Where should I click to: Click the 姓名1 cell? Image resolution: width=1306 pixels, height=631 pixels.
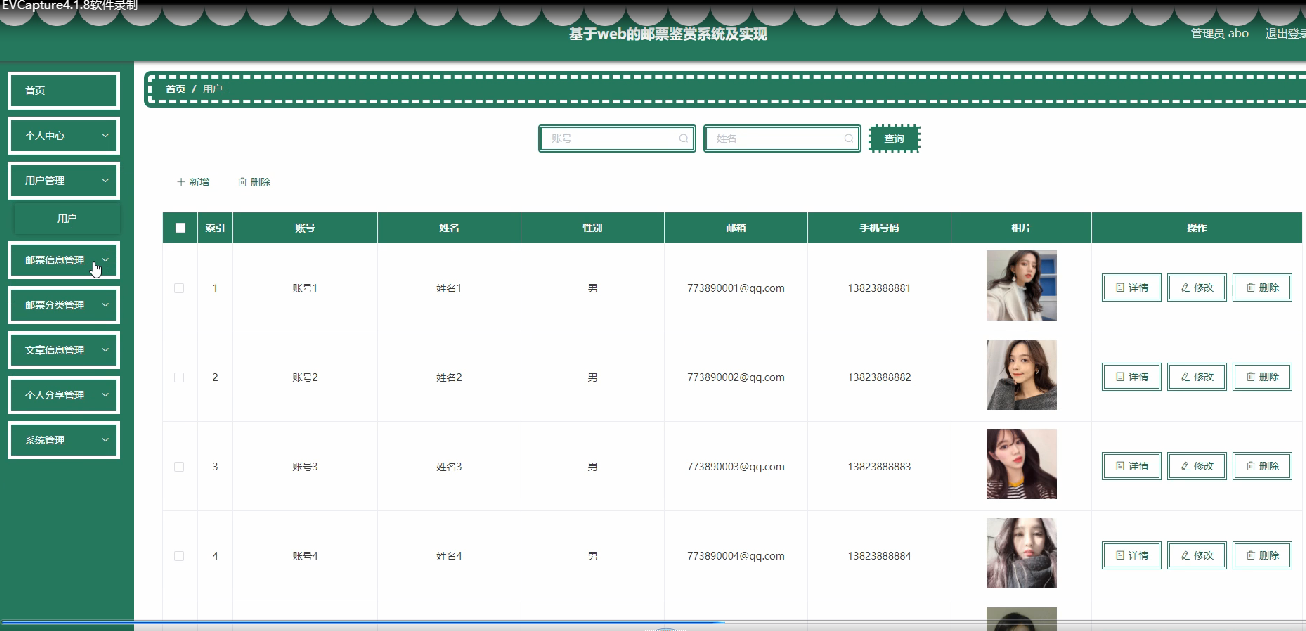coord(449,288)
